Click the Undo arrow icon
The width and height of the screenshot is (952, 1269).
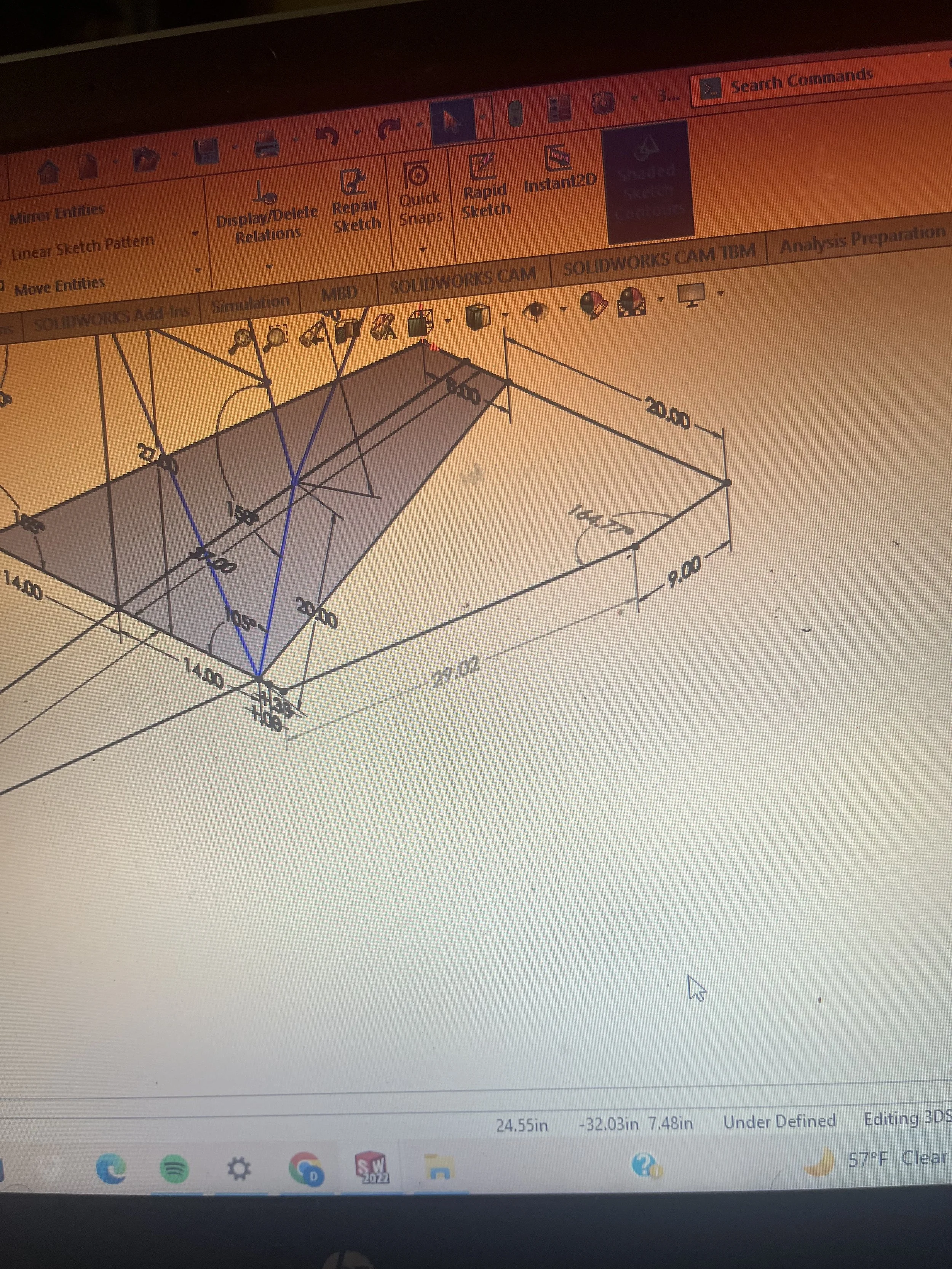coord(328,137)
